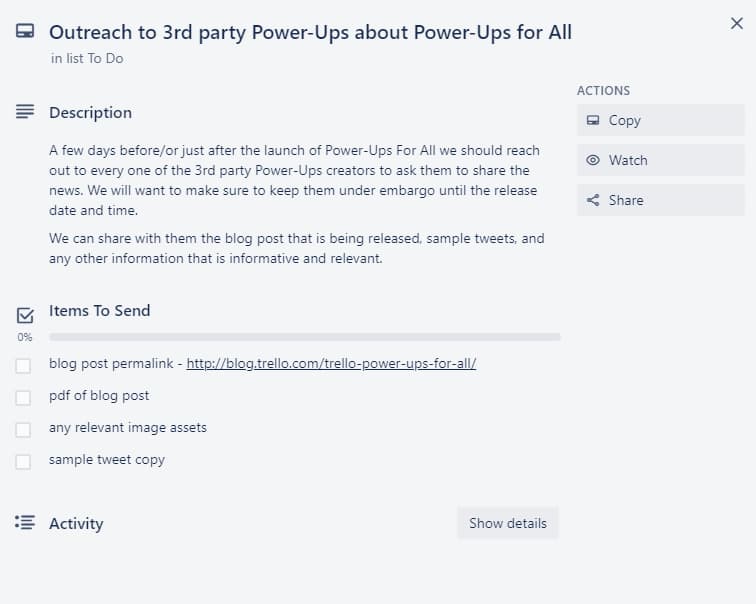Click the card icon beside the title
The width and height of the screenshot is (756, 604).
tap(25, 31)
